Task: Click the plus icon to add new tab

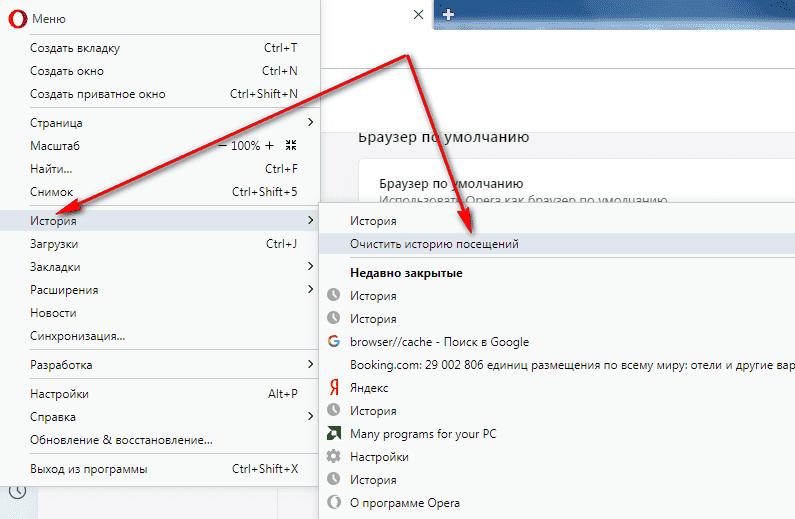Action: 448,14
